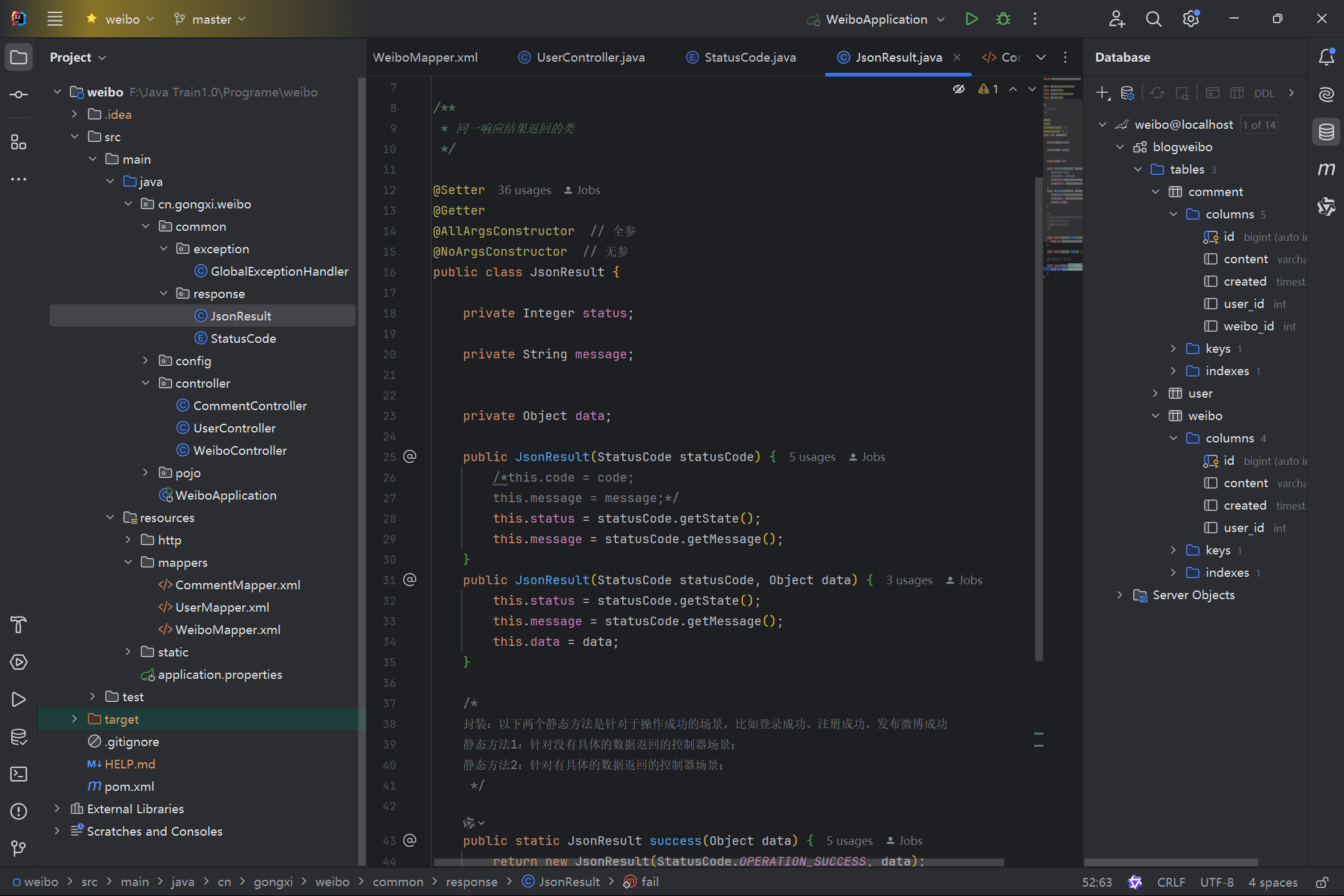This screenshot has width=1344, height=896.
Task: Open Code With Me add-user icon
Action: (x=1117, y=19)
